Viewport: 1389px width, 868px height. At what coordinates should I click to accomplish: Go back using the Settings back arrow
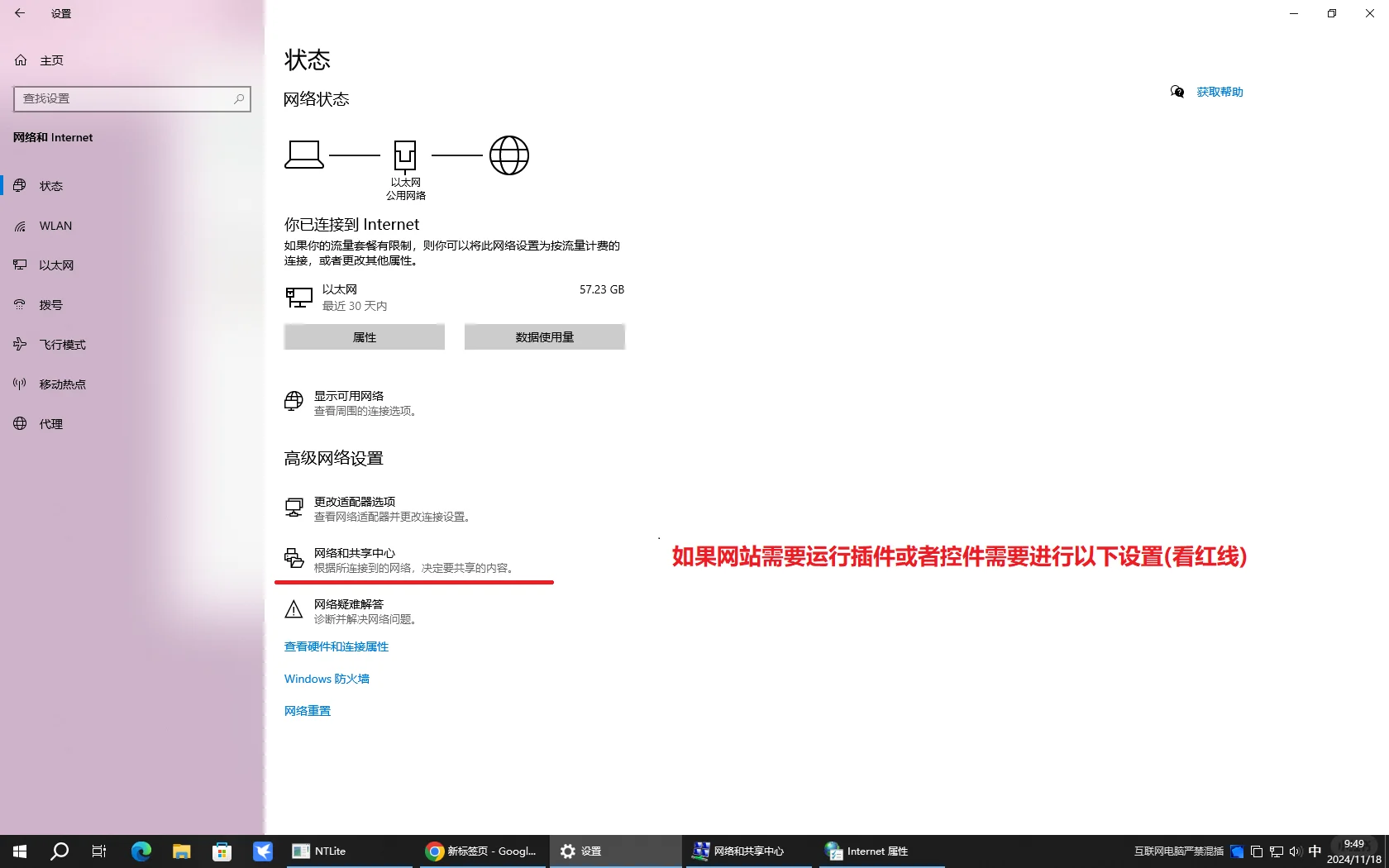click(x=20, y=13)
